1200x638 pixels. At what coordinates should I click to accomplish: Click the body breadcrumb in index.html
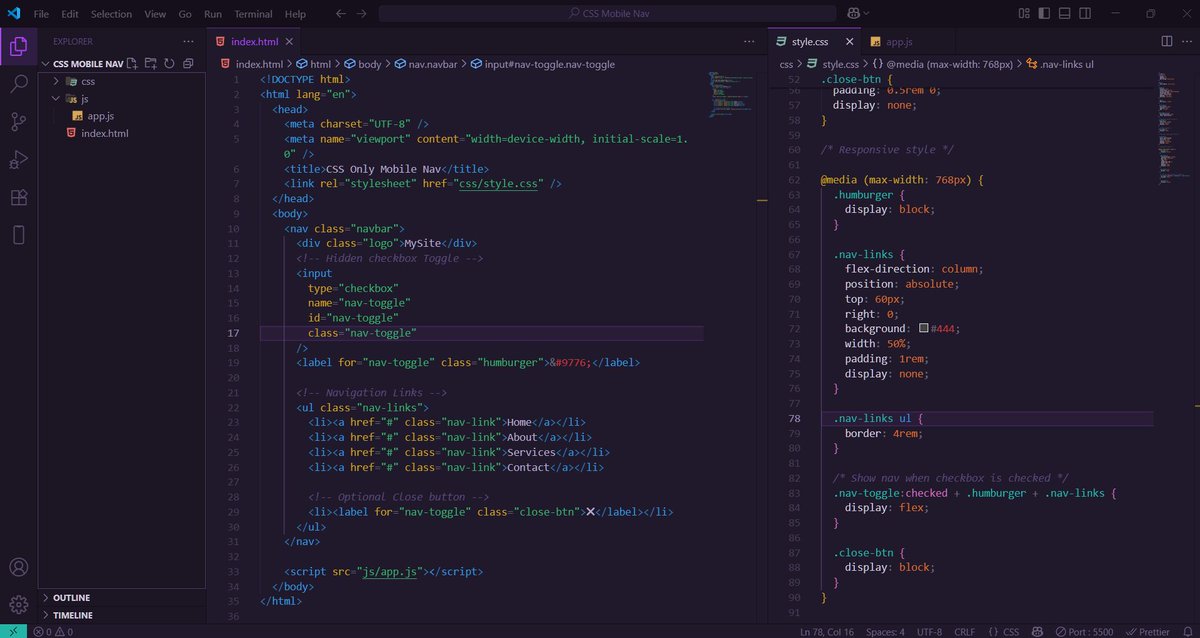coord(363,64)
